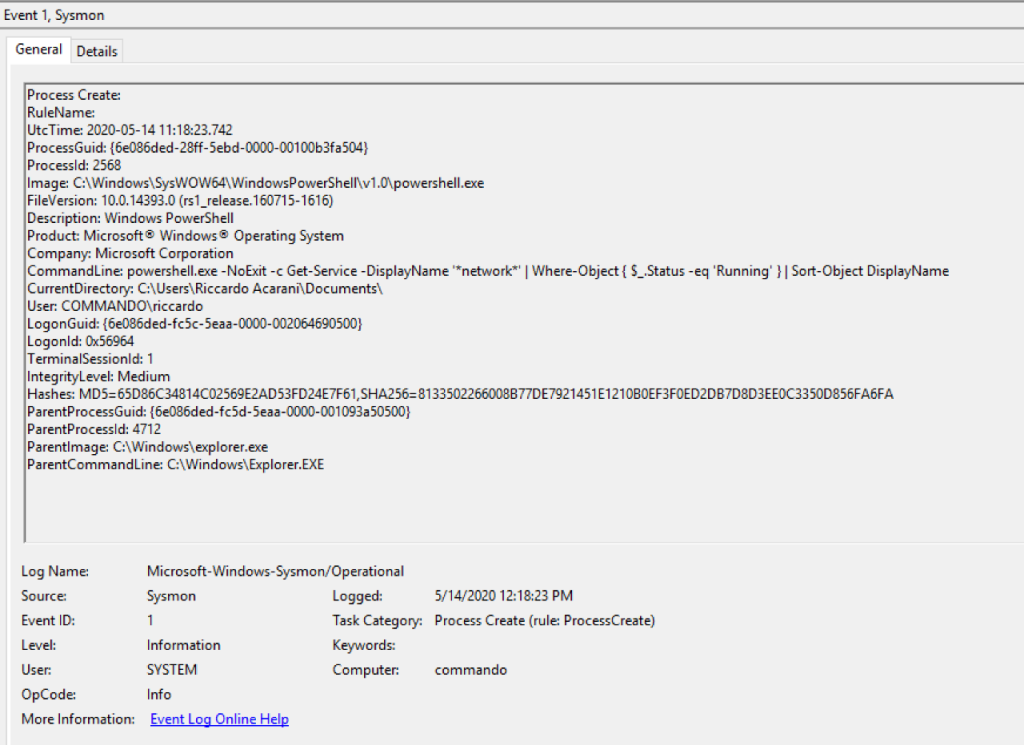Click the Level Information label
Viewport: 1024px width, 745px height.
[x=183, y=645]
